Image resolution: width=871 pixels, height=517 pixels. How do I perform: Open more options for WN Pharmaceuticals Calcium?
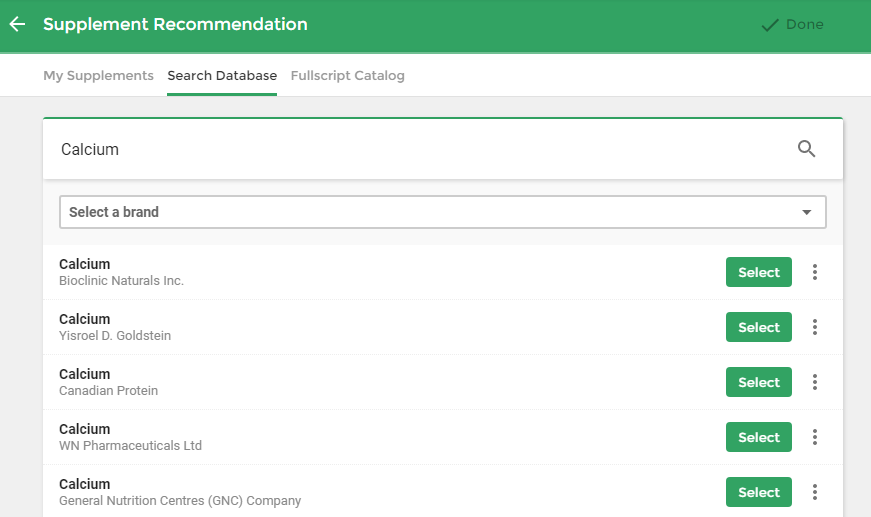(x=814, y=437)
